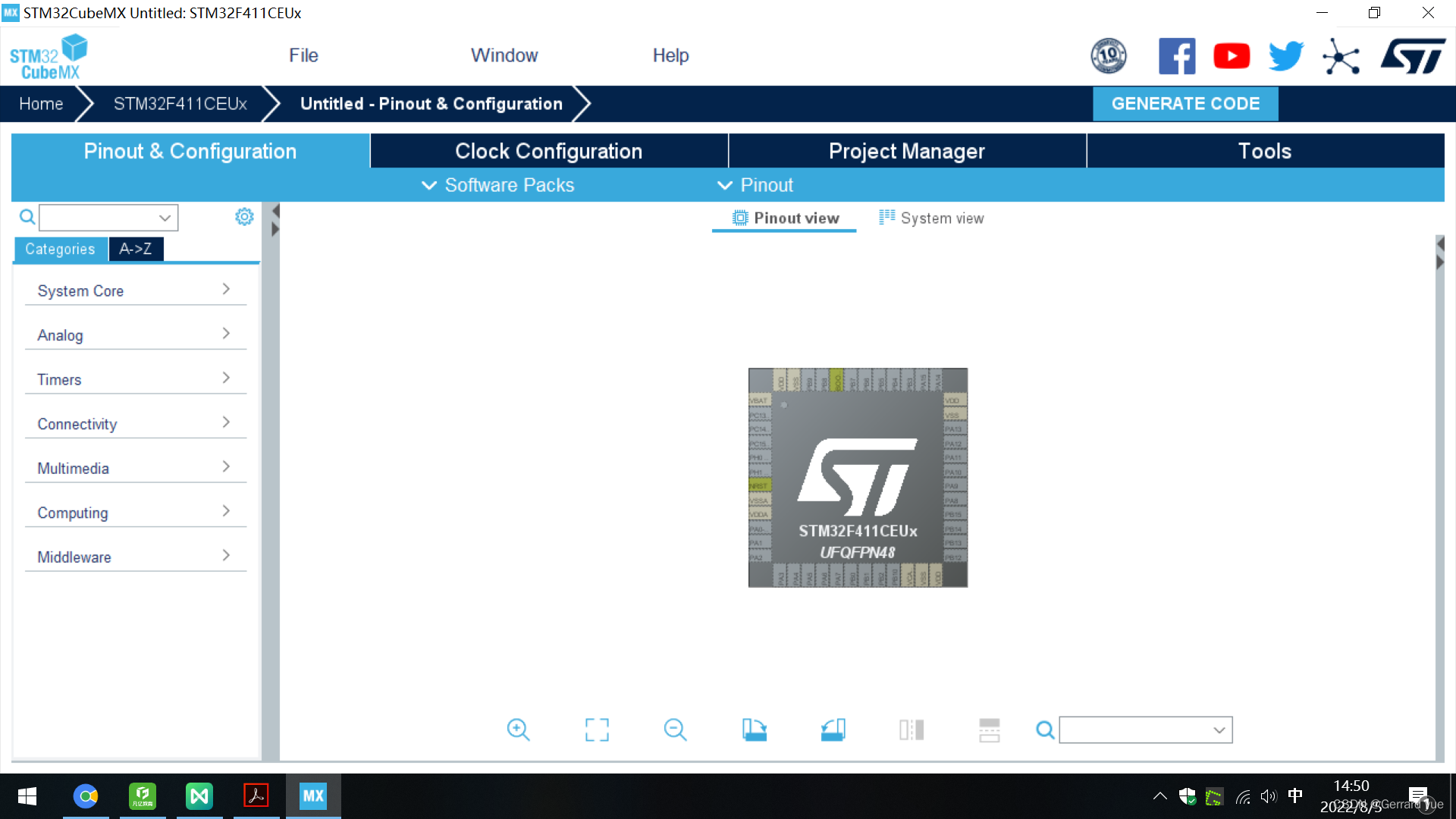Expand the System Core category
1456x819 pixels.
coord(136,290)
